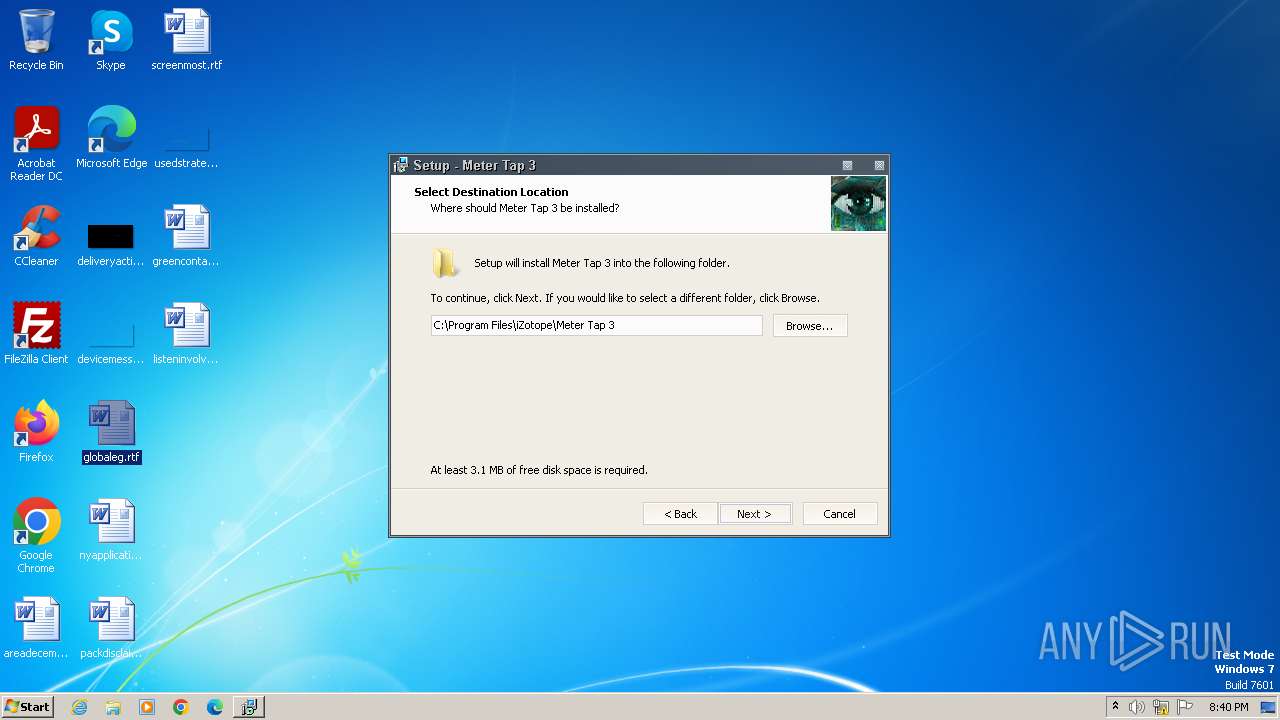This screenshot has height=720, width=1280.
Task: Select the globaleg.rtf desktop file
Action: click(x=111, y=431)
